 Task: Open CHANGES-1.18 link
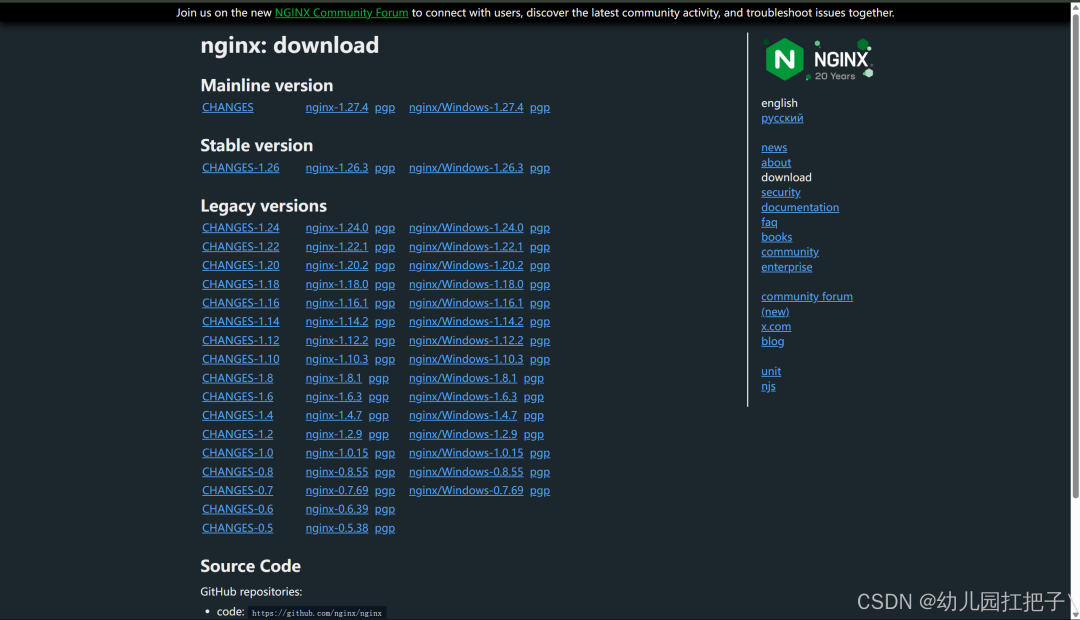(x=240, y=284)
